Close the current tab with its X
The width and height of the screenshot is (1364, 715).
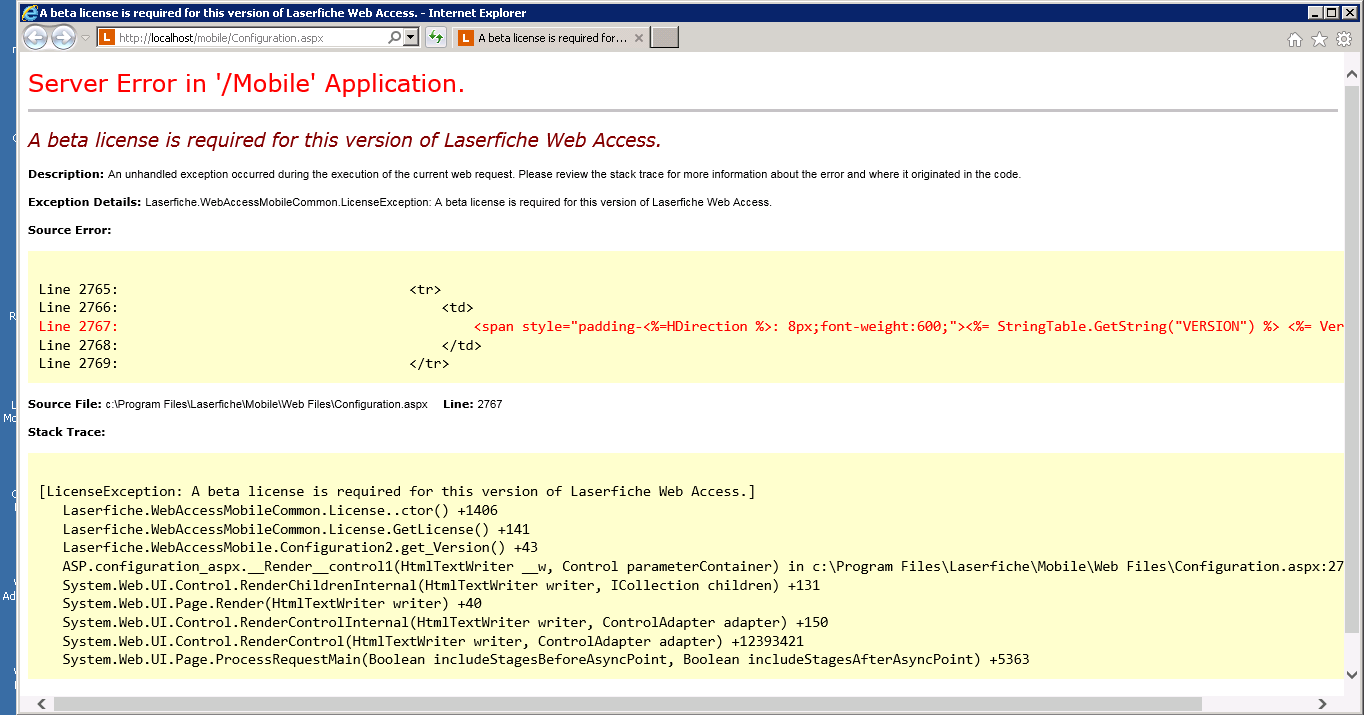coord(639,38)
